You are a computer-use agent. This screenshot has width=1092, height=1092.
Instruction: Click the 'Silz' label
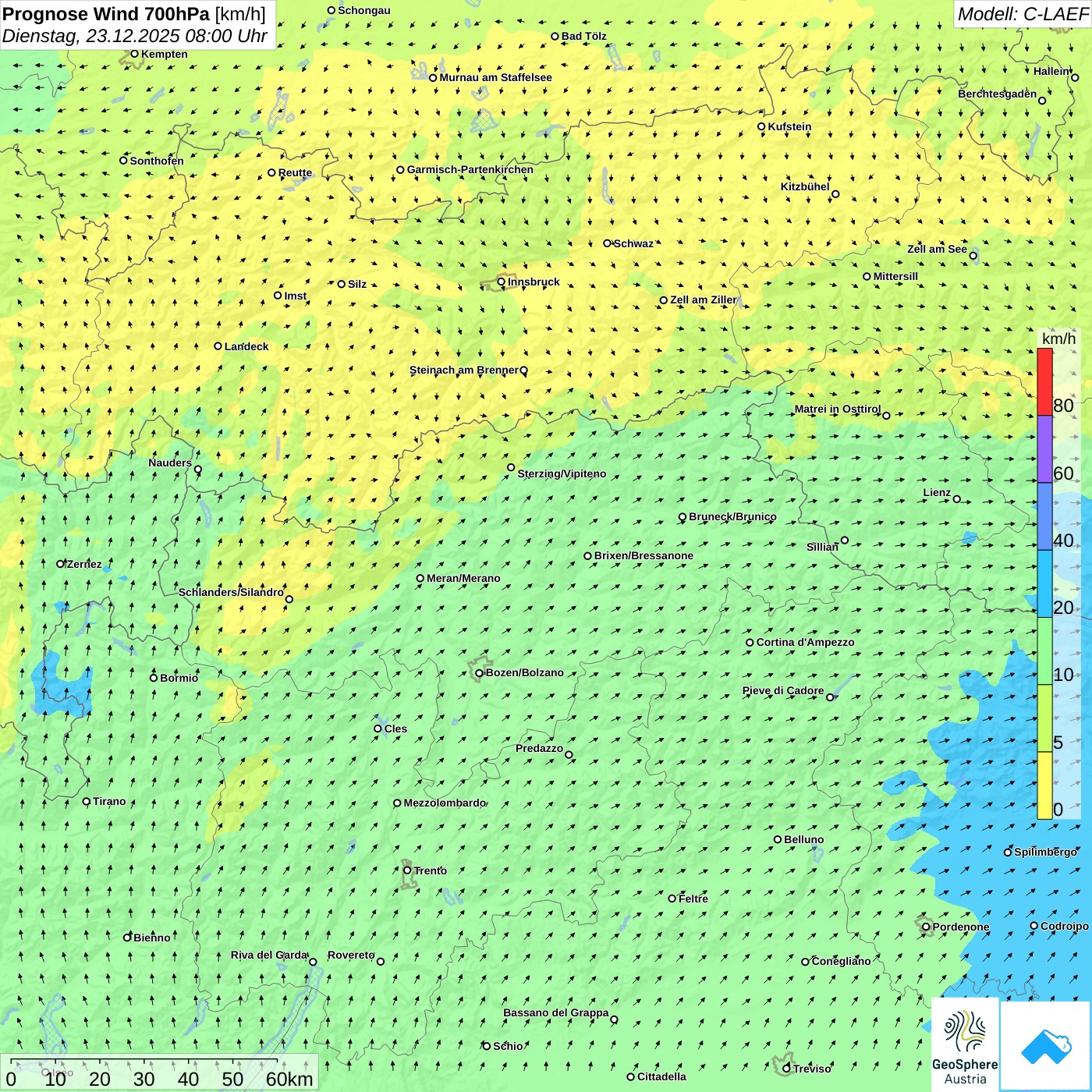[x=357, y=284]
